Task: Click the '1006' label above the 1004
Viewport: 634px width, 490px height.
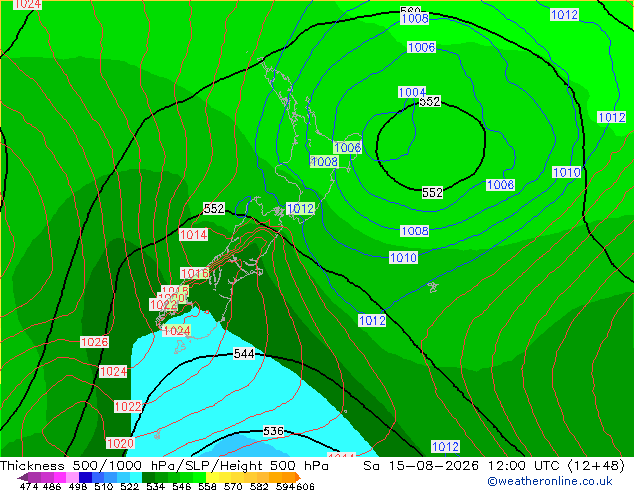Action: tap(421, 47)
